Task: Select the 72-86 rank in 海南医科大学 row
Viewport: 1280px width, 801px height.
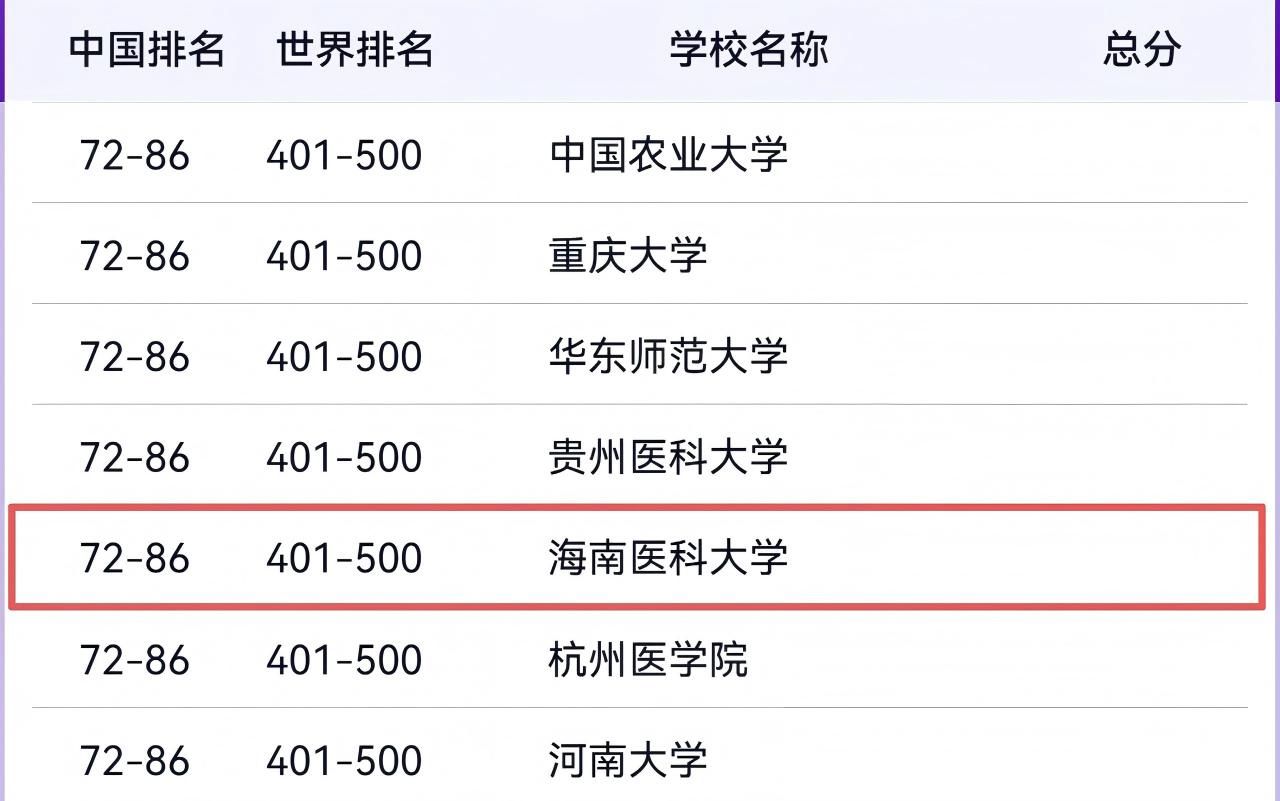Action: coord(135,558)
